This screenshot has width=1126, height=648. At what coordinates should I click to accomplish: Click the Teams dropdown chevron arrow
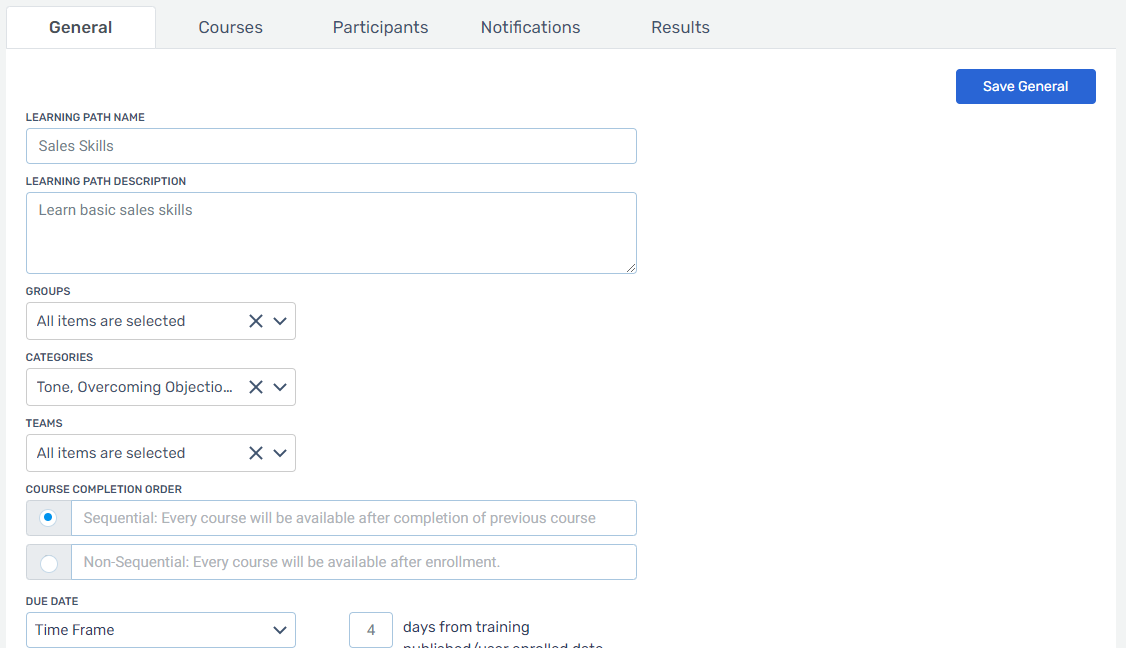point(280,453)
